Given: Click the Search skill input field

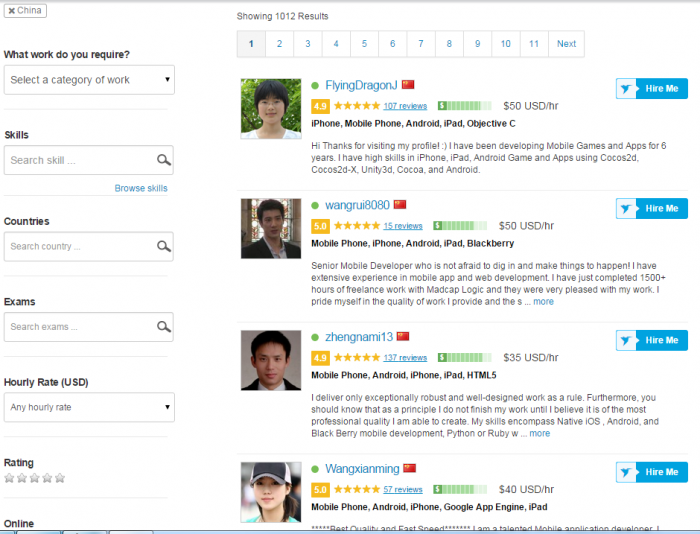Looking at the screenshot, I should (x=78, y=160).
